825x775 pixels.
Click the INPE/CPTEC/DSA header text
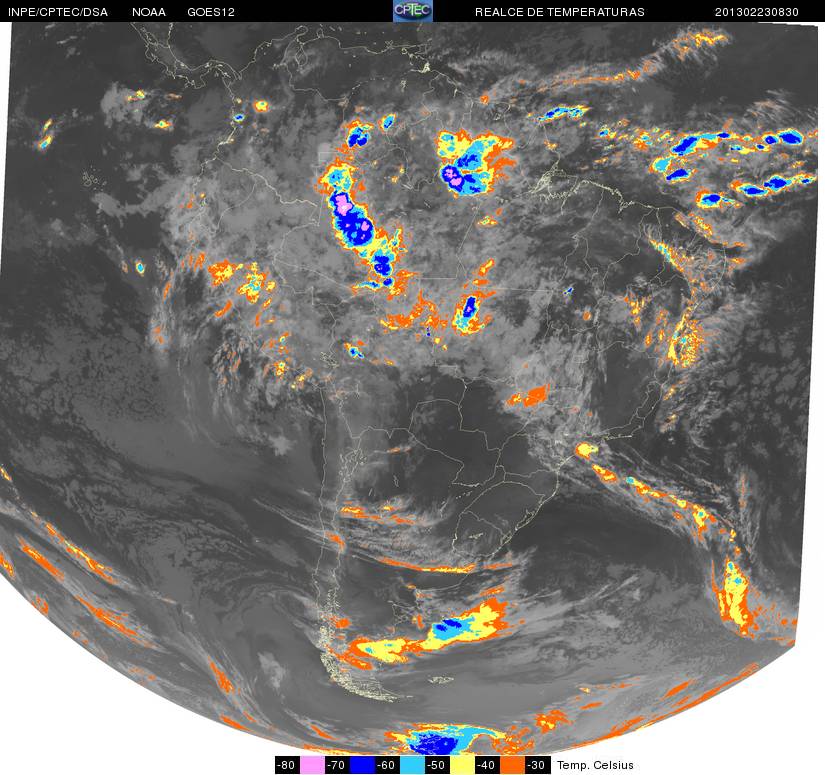click(x=58, y=12)
